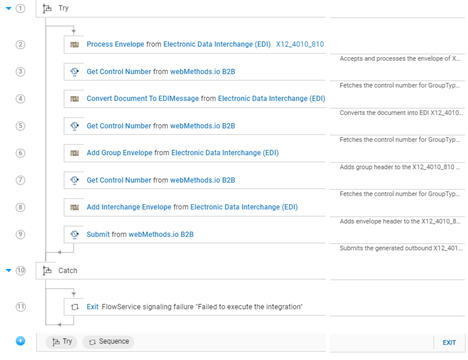Image resolution: width=468 pixels, height=360 pixels.
Task: Select the Try label in step 1
Action: pos(63,8)
